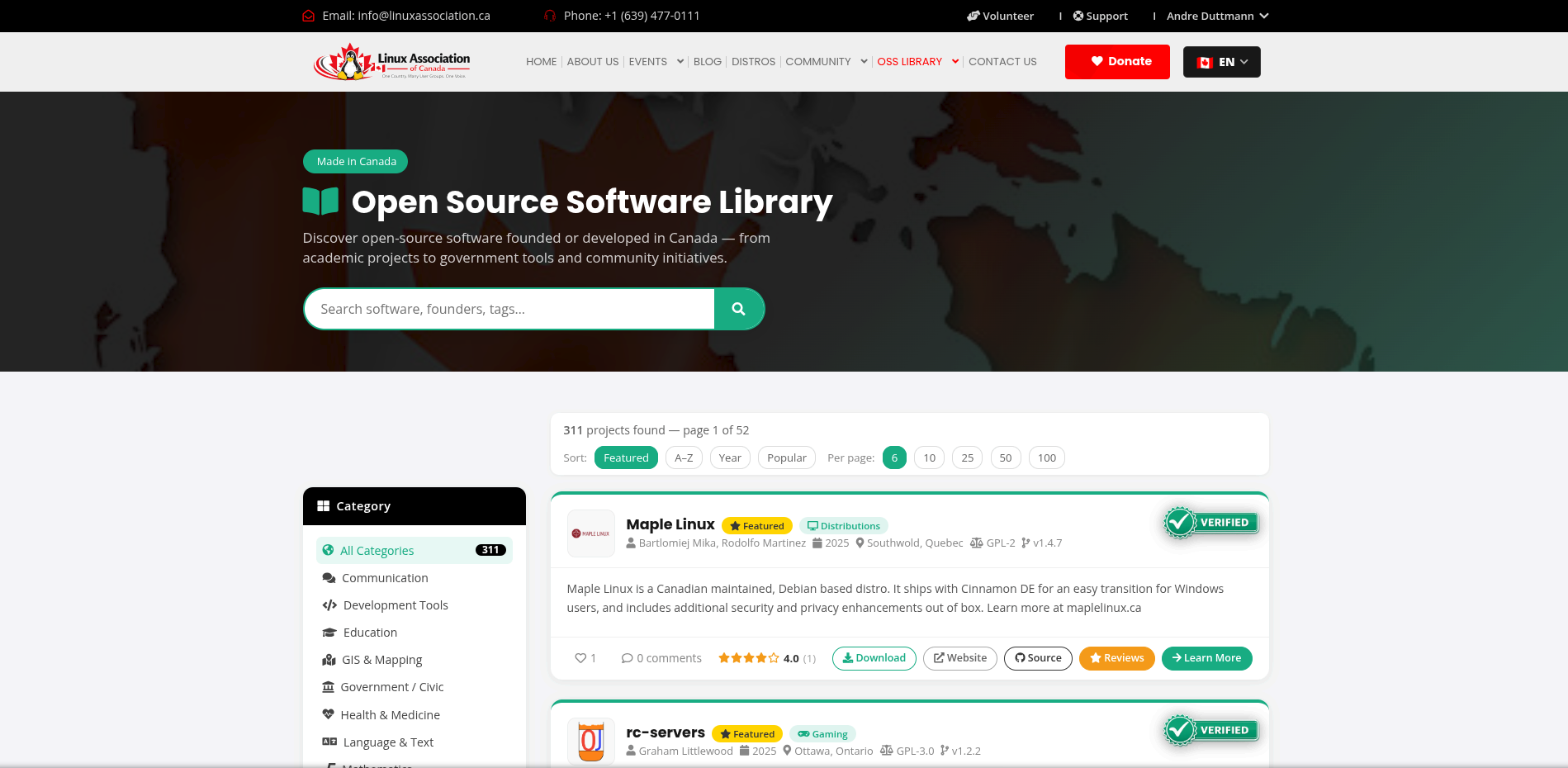This screenshot has height=768, width=1568.
Task: Download Maple Linux
Action: (x=874, y=658)
